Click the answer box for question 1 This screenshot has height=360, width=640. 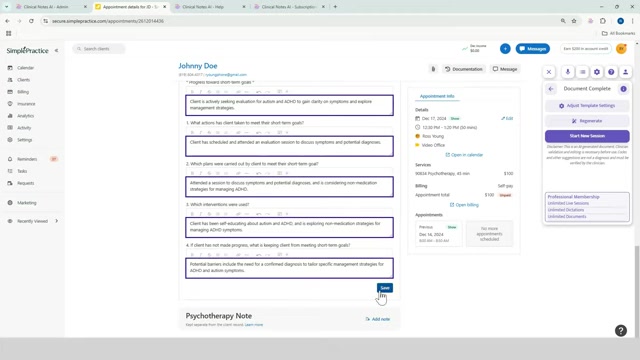289,146
